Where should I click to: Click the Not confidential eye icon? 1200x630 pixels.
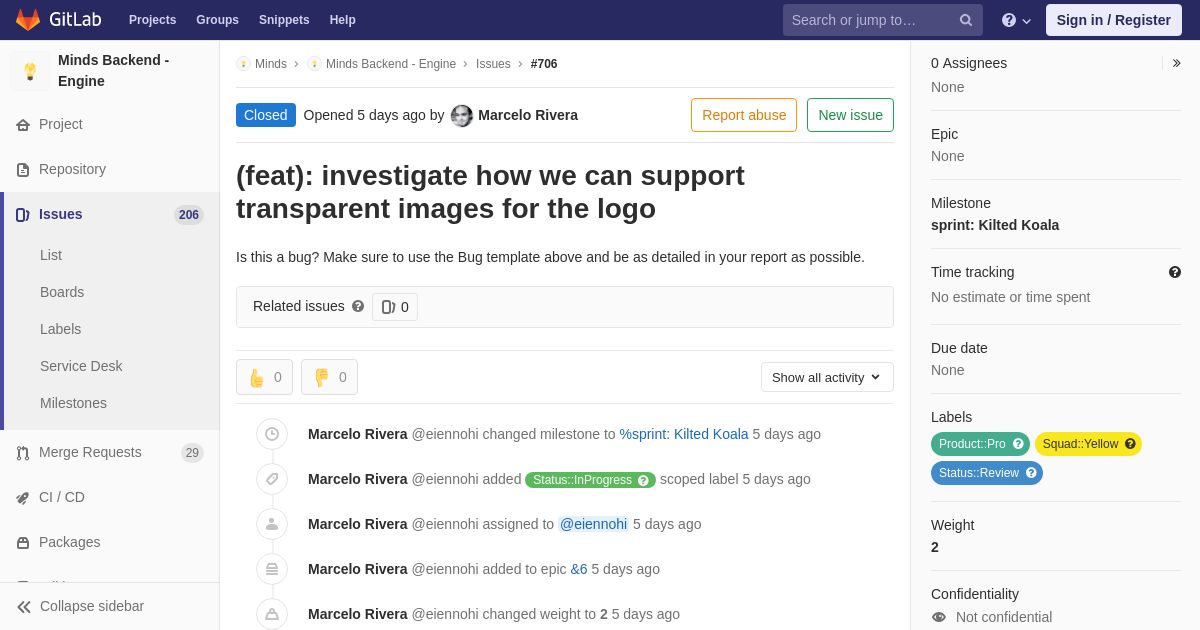tap(939, 617)
